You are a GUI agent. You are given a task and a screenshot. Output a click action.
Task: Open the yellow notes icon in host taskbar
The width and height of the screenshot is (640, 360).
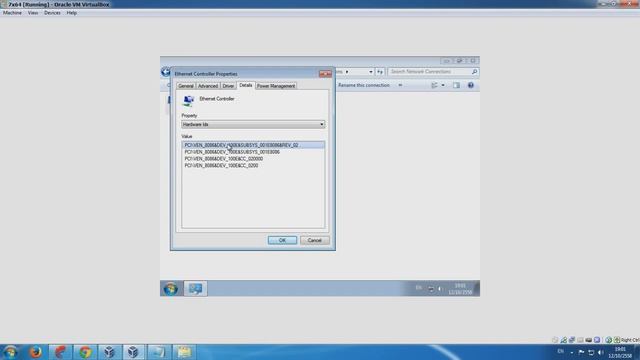(183, 352)
